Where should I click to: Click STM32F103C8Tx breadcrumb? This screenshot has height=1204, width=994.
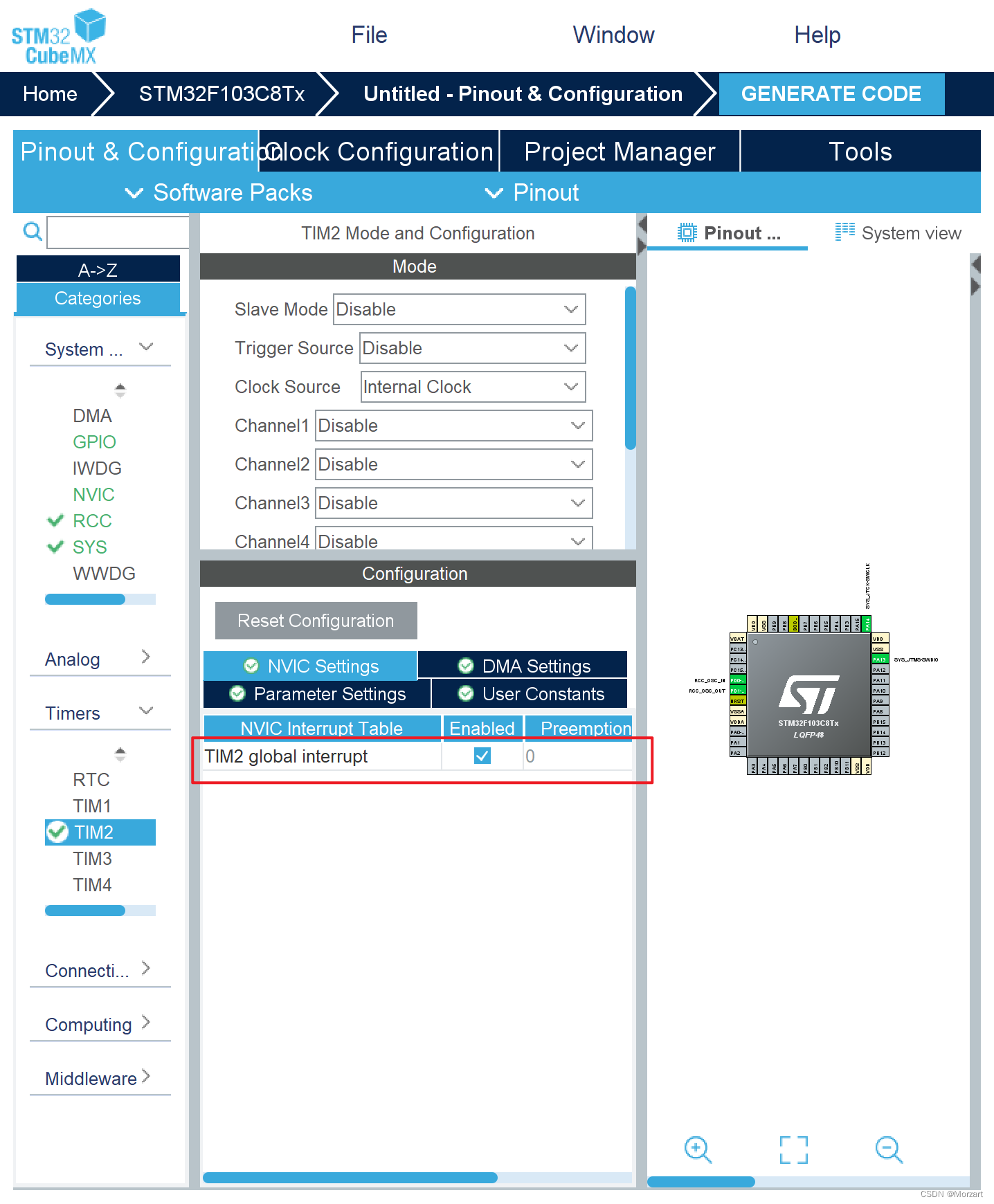pos(222,93)
